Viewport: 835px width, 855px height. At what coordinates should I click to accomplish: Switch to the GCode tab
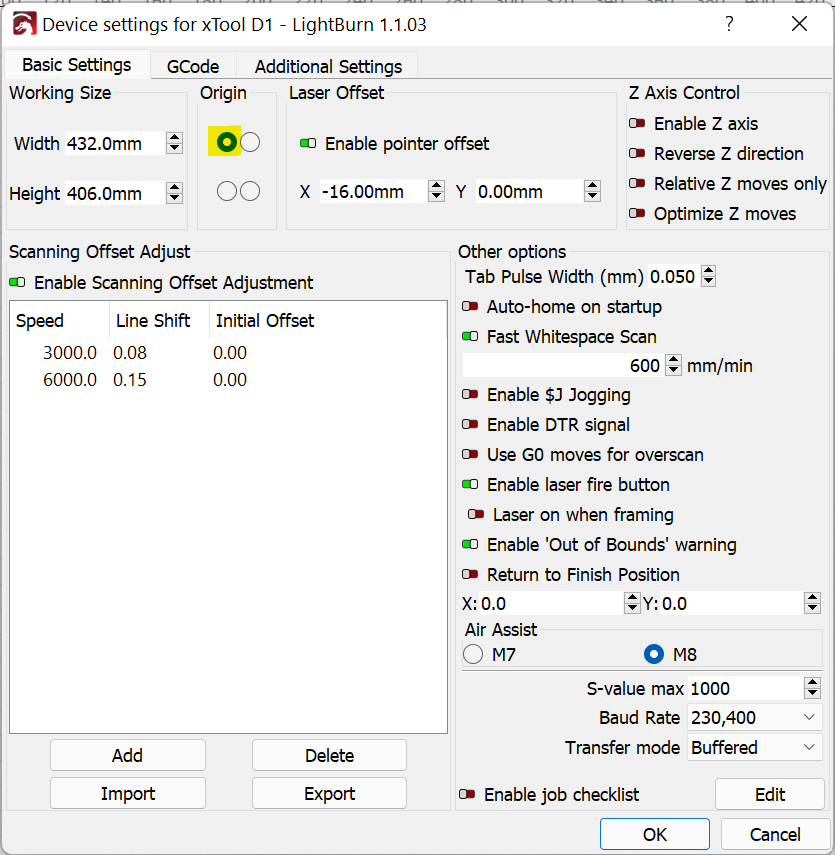click(193, 66)
